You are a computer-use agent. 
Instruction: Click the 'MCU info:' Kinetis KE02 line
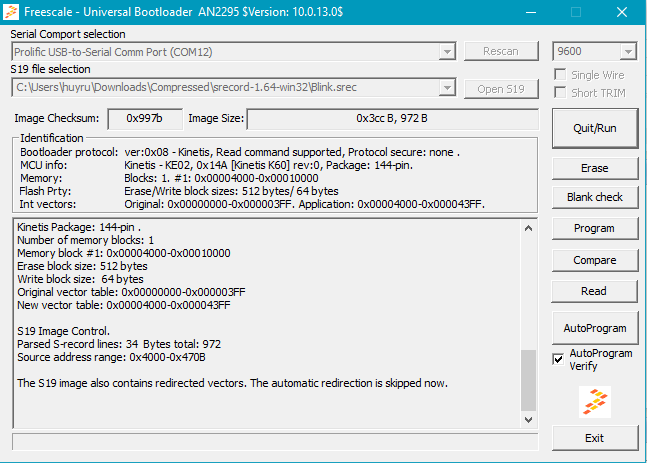(x=216, y=165)
